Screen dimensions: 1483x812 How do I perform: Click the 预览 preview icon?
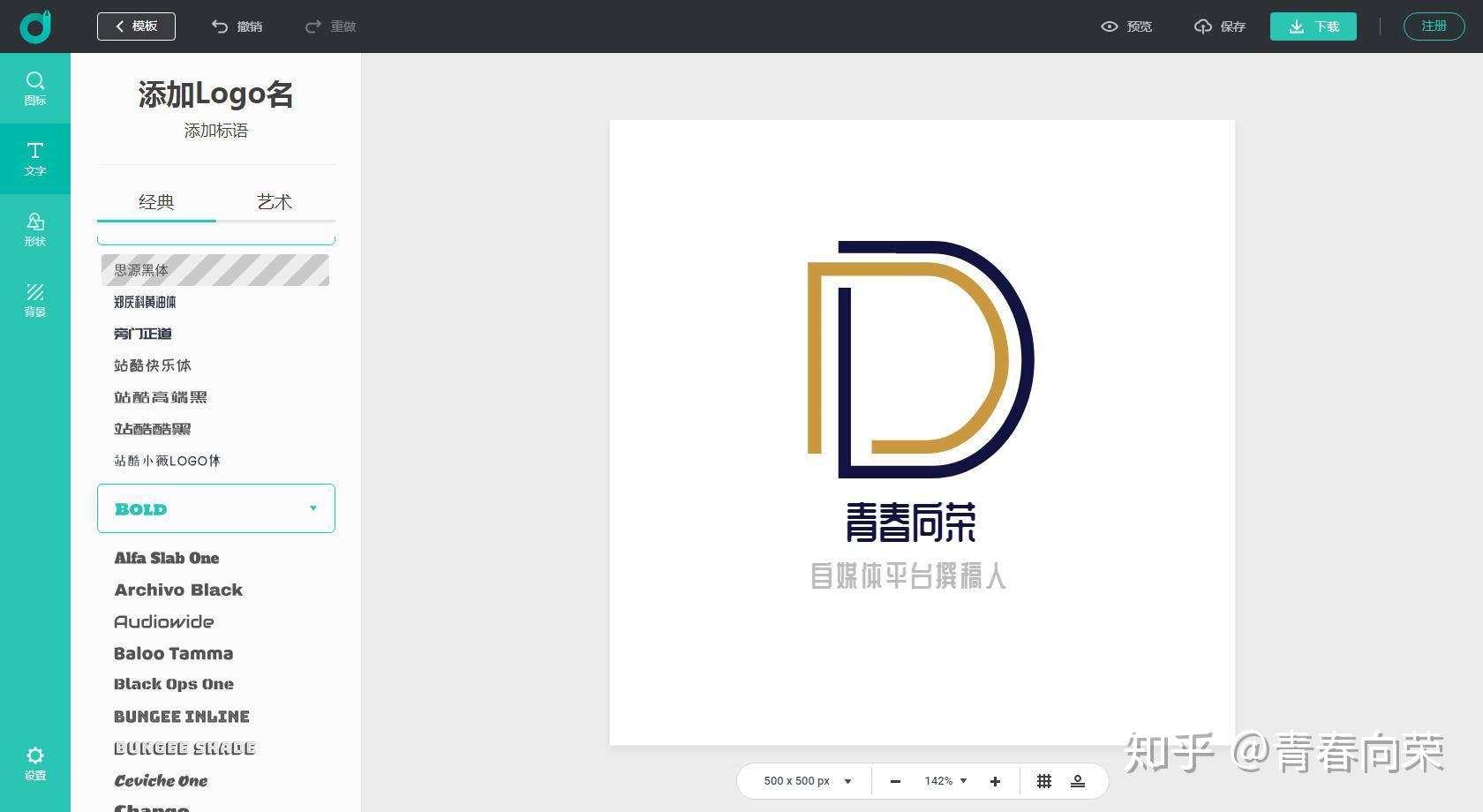click(x=1110, y=26)
